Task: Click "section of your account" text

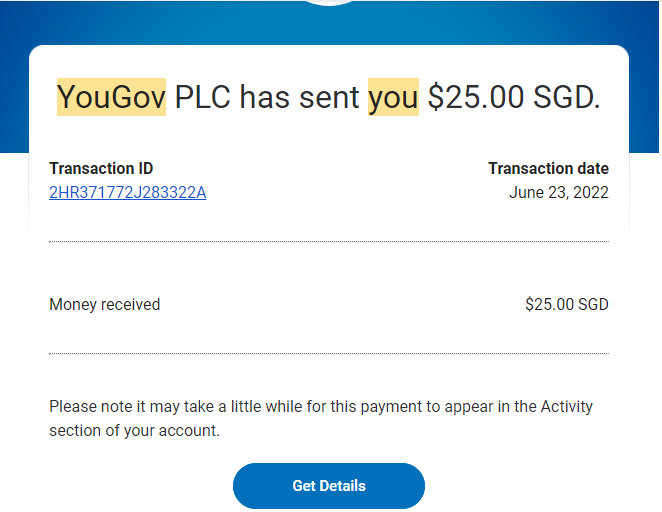Action: pyautogui.click(x=133, y=431)
